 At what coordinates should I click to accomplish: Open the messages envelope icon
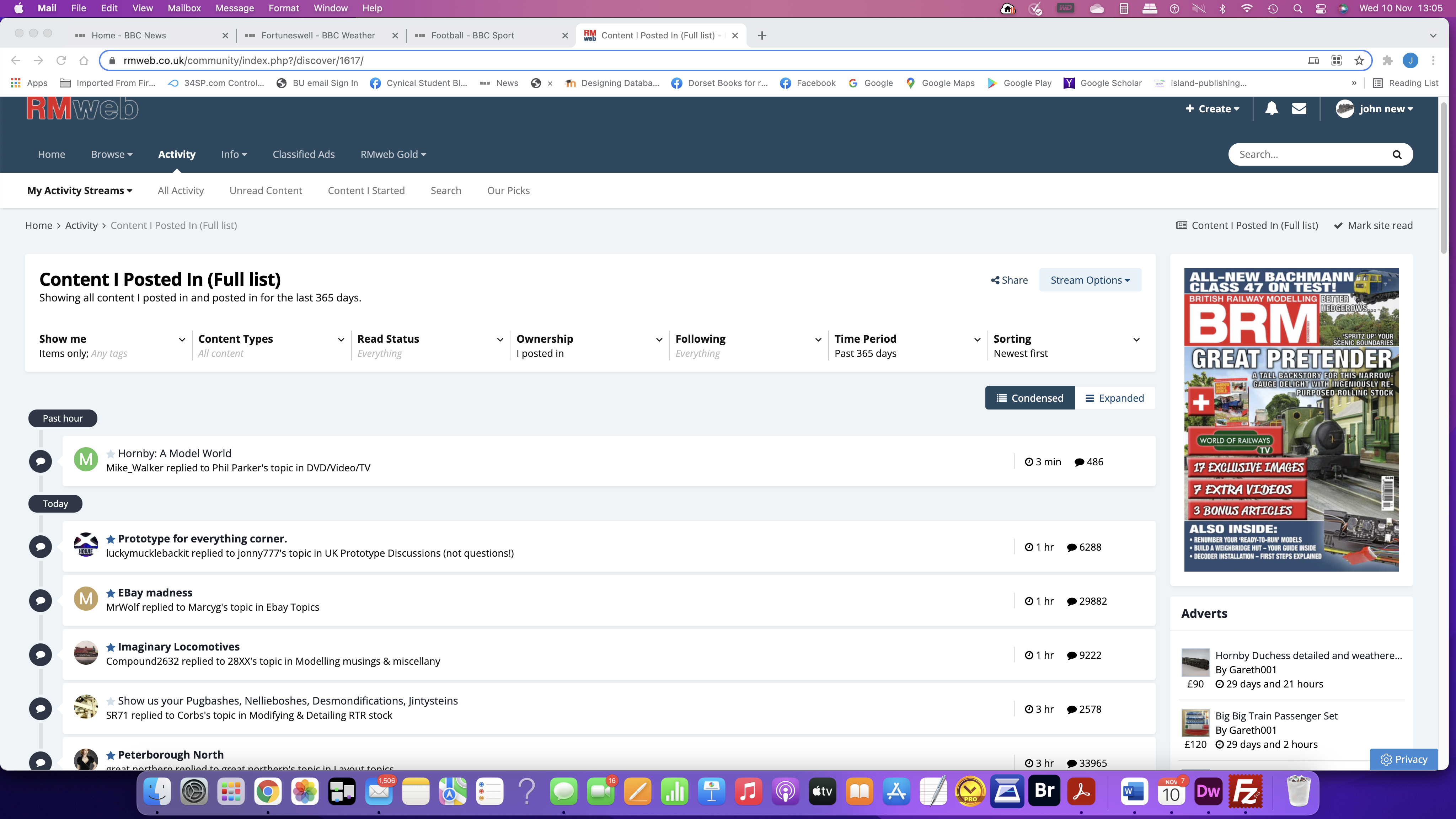click(x=1299, y=108)
